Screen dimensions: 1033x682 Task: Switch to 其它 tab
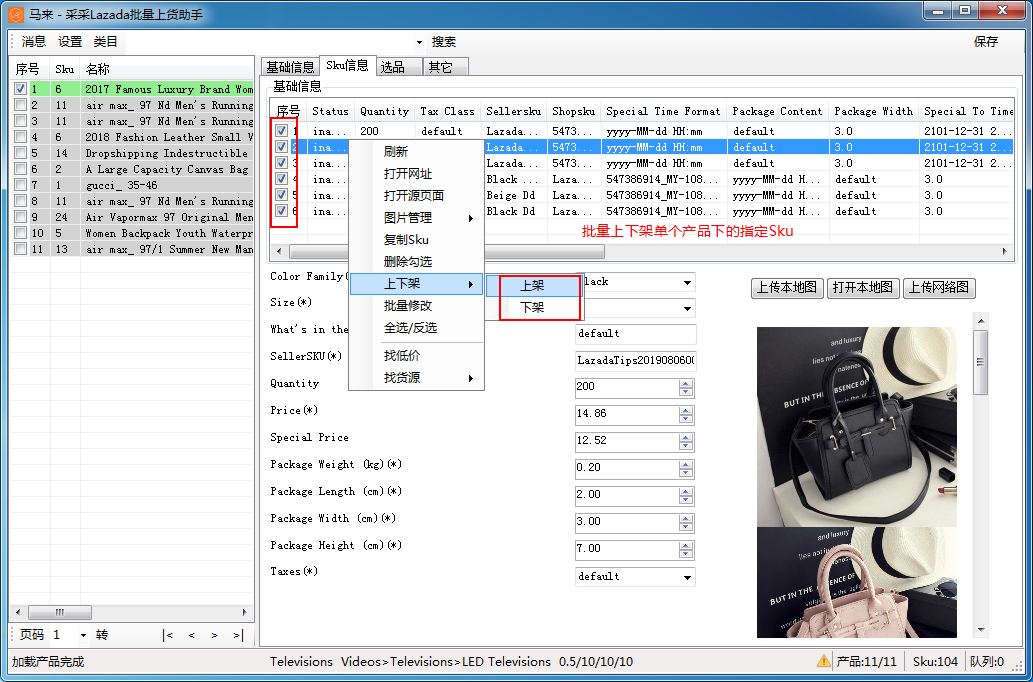pos(446,67)
